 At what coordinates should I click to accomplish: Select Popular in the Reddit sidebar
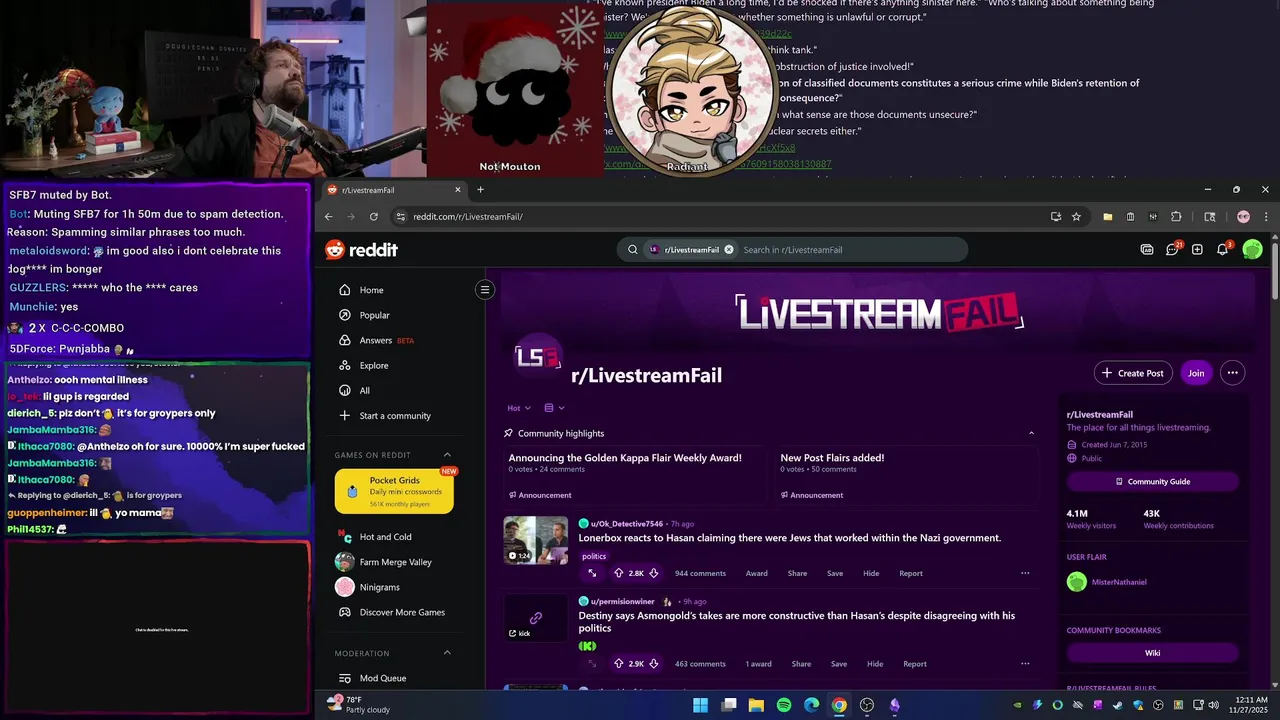click(398, 315)
